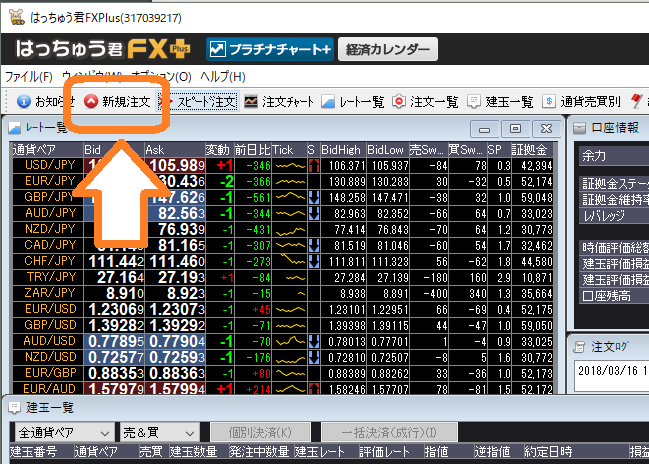Image resolution: width=649 pixels, height=464 pixels.
Task: Click the AUD/USD Bid price 0.77895
Action: pos(114,341)
